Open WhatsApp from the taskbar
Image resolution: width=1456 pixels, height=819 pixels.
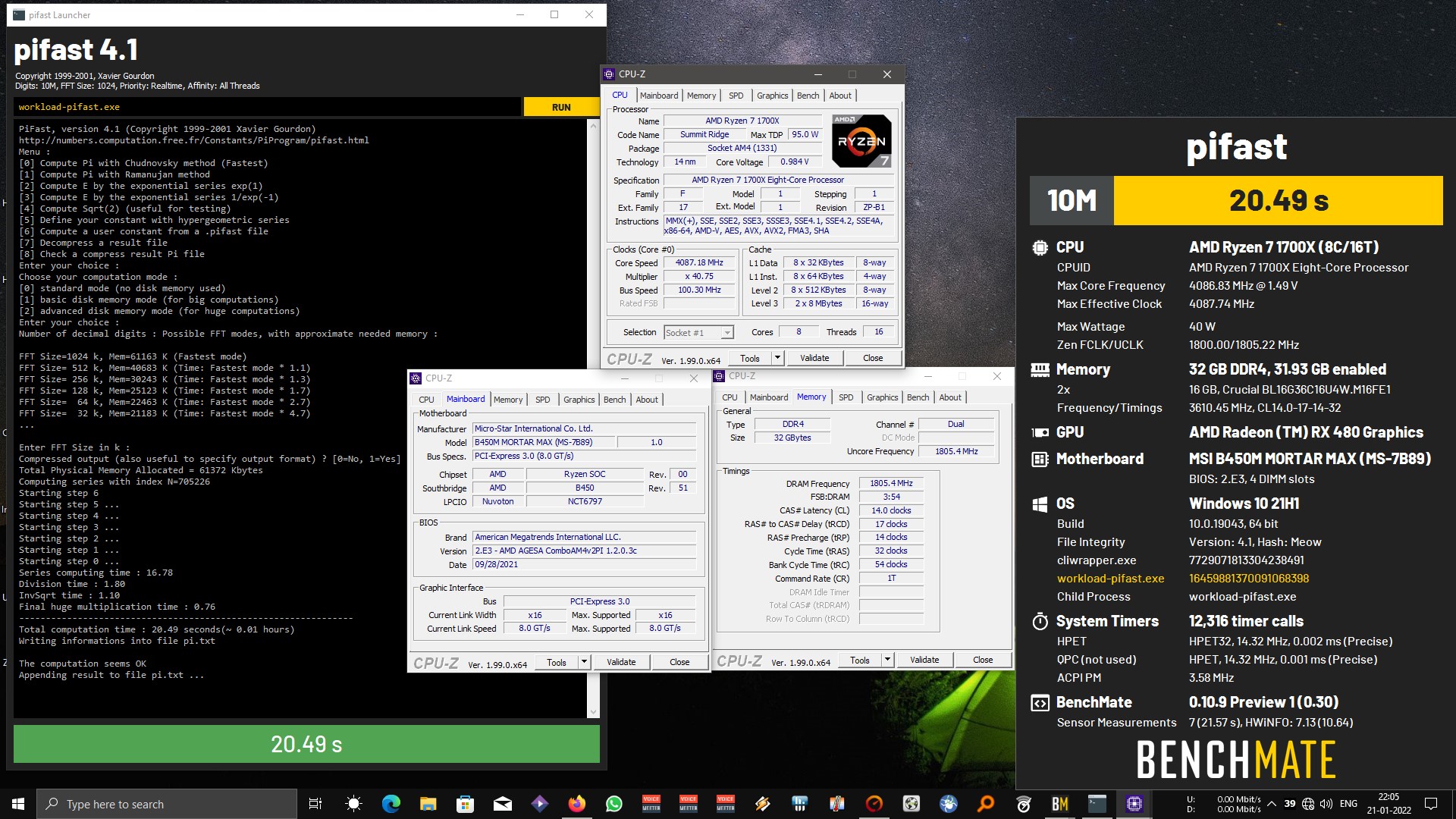click(x=613, y=804)
